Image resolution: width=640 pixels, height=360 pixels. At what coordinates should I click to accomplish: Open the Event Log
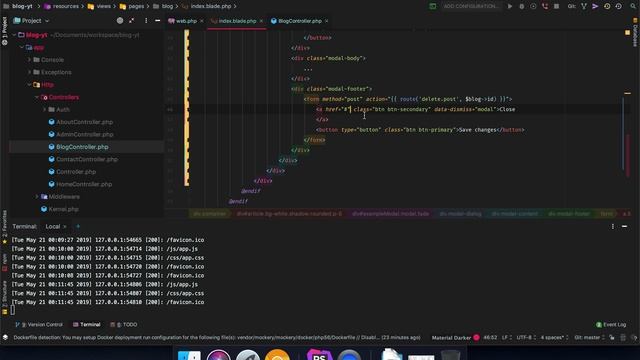pyautogui.click(x=611, y=324)
